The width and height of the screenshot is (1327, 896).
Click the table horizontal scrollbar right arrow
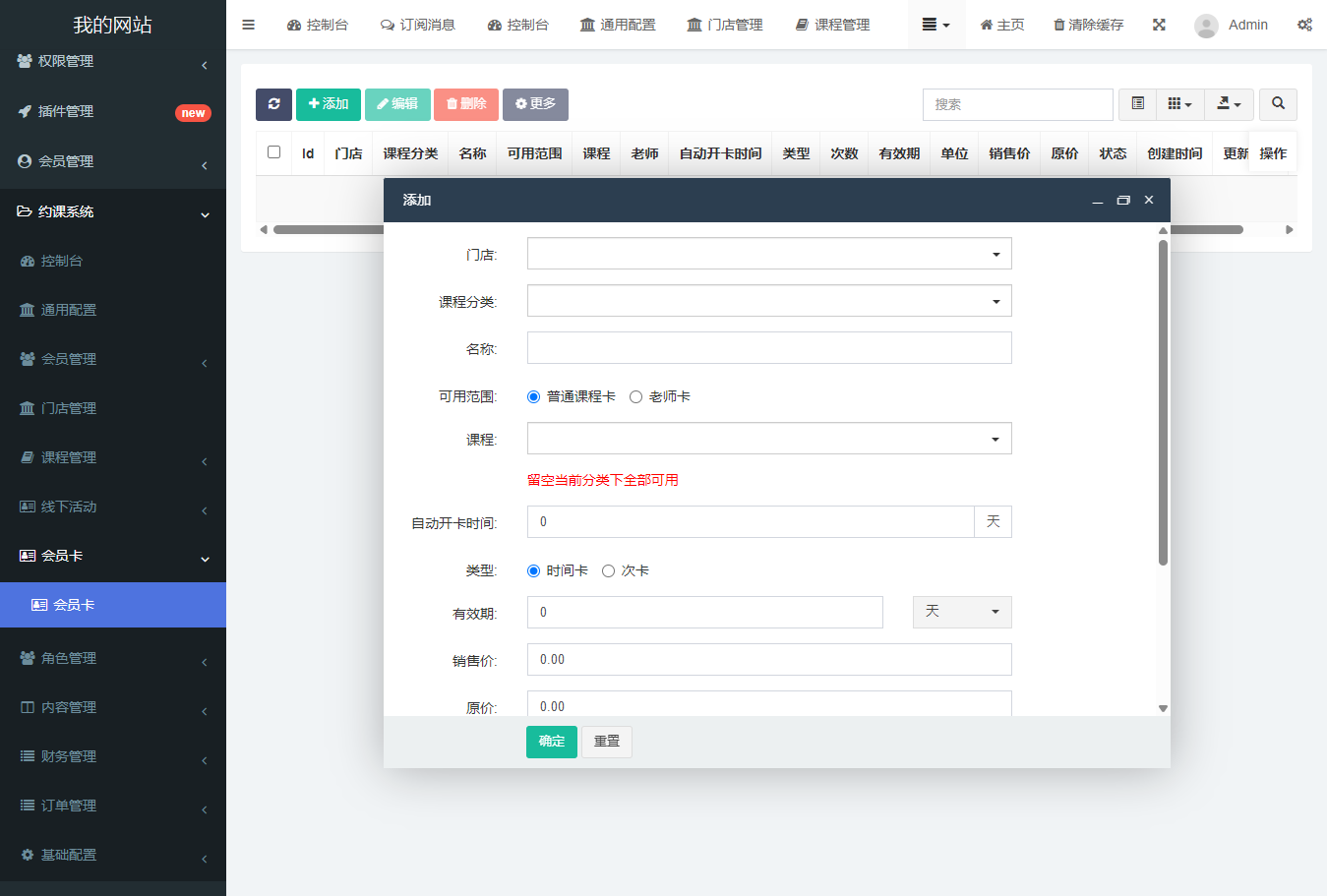[1289, 230]
